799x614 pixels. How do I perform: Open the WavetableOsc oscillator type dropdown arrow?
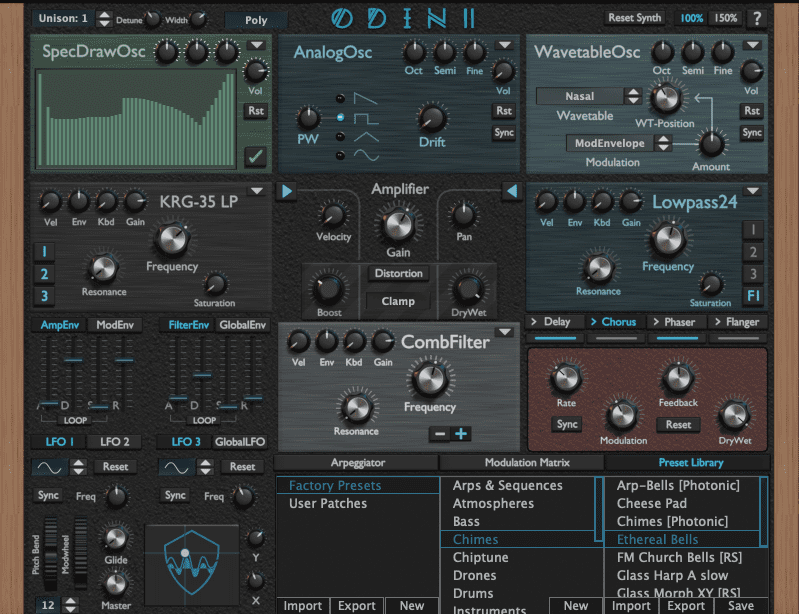click(752, 46)
